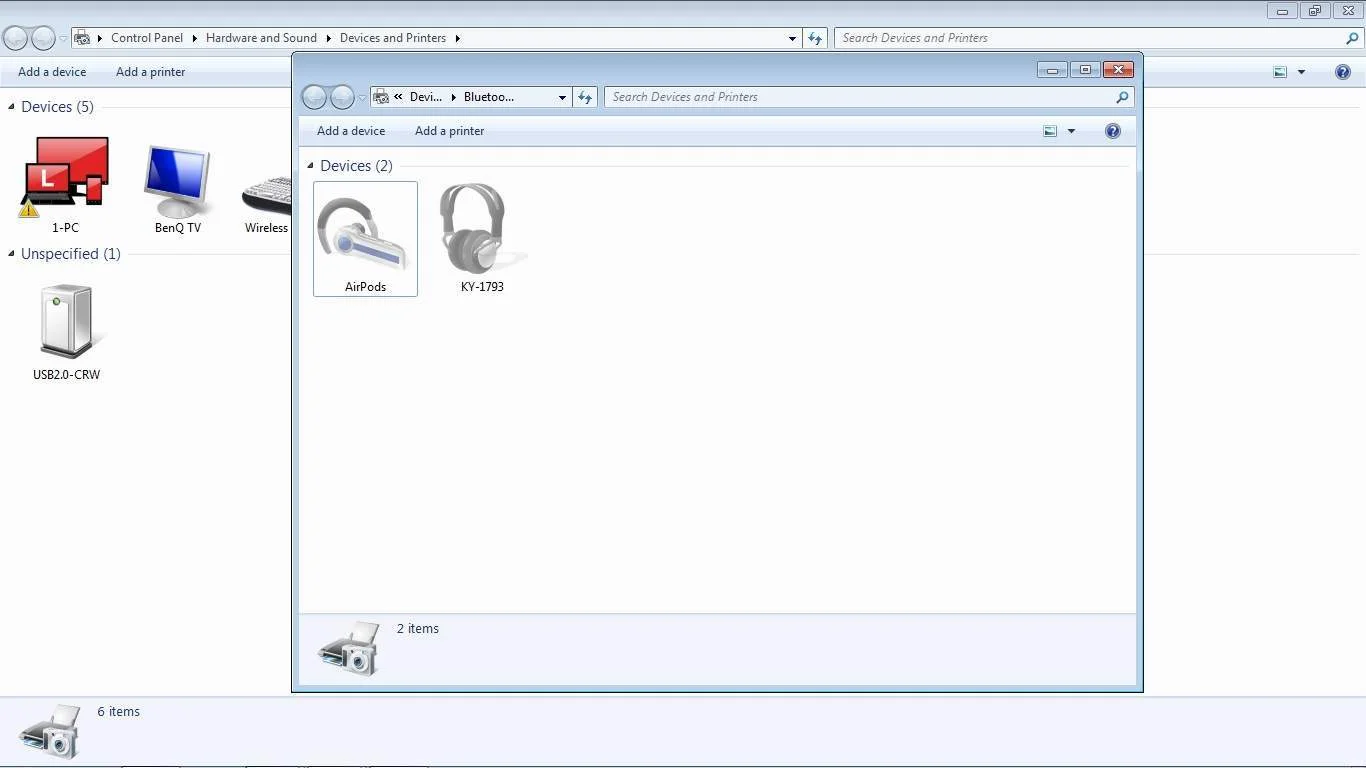The height and width of the screenshot is (768, 1366).
Task: Click location icon in background address bar
Action: (82, 38)
